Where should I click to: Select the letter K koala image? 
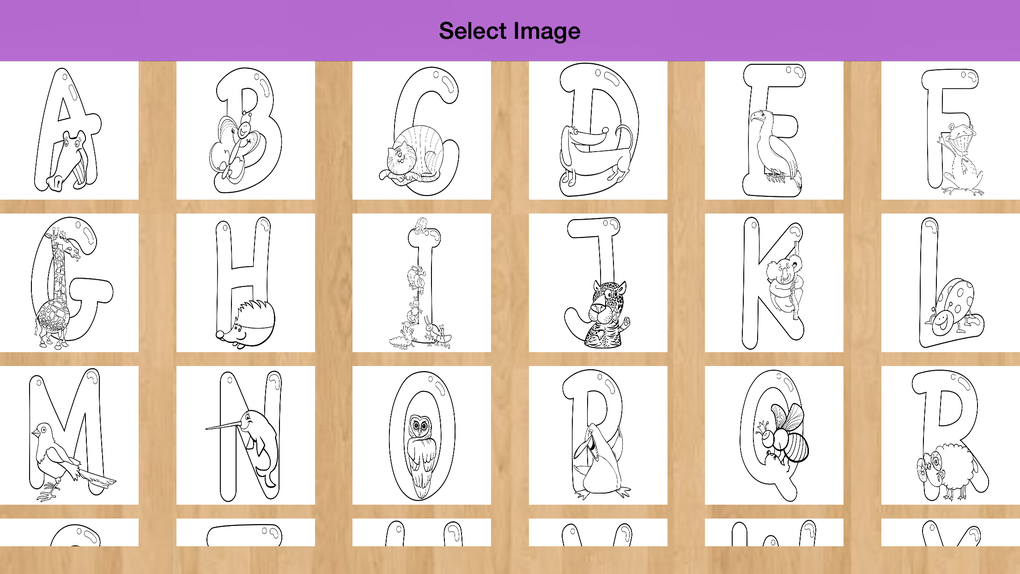(x=774, y=282)
